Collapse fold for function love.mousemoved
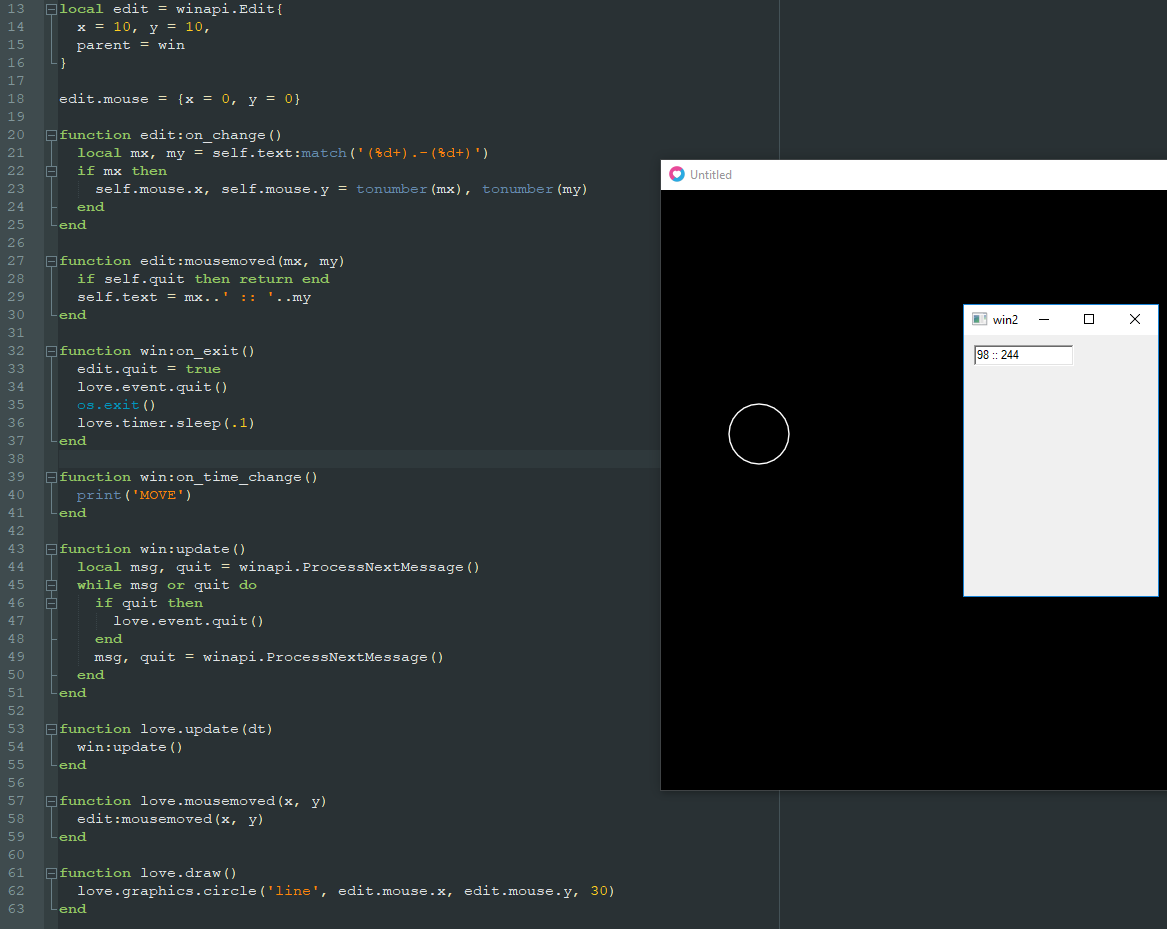This screenshot has width=1167, height=929. [x=51, y=802]
